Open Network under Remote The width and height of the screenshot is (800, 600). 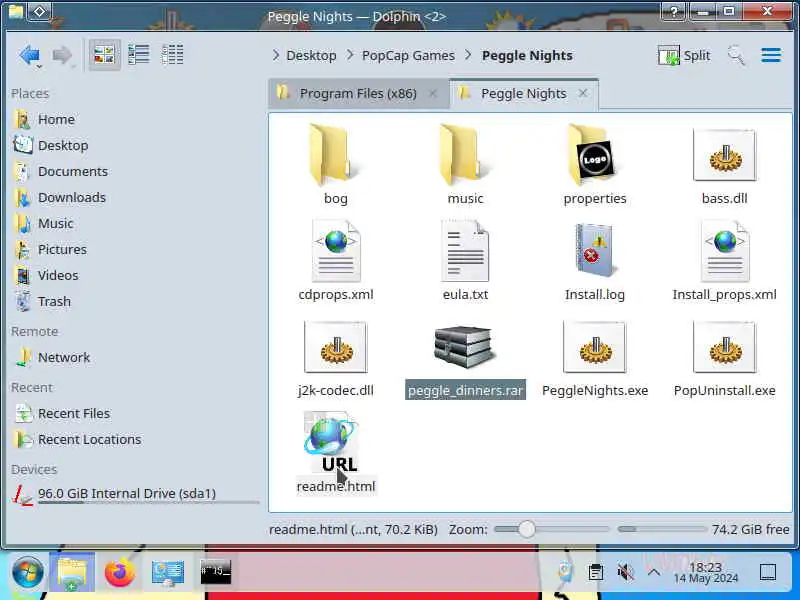[64, 358]
